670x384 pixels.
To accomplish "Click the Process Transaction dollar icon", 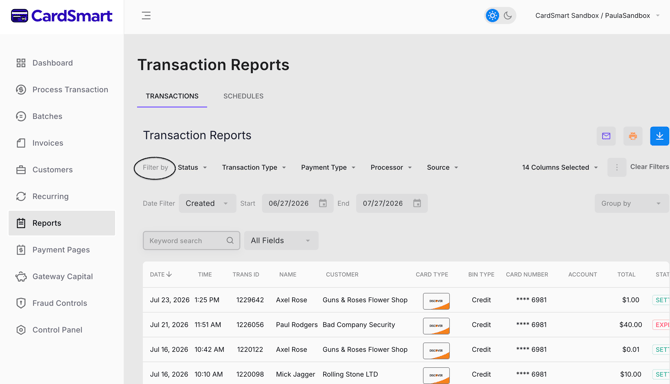I will pyautogui.click(x=21, y=90).
